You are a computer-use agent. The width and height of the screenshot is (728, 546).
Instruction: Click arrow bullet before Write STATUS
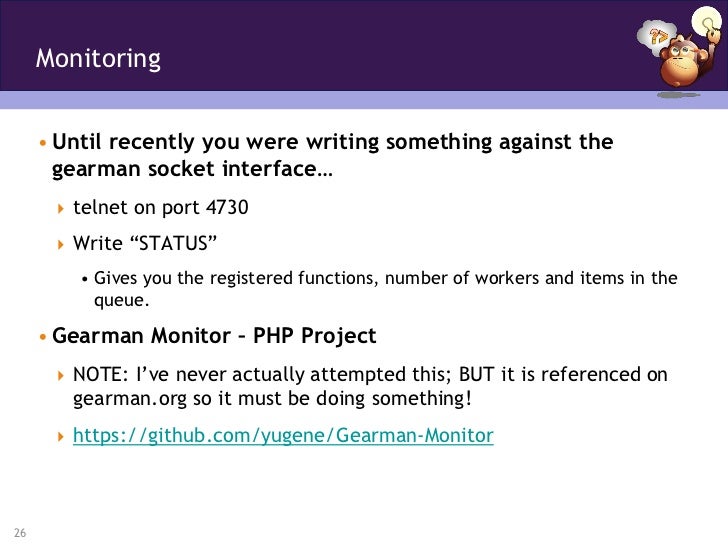[x=61, y=244]
